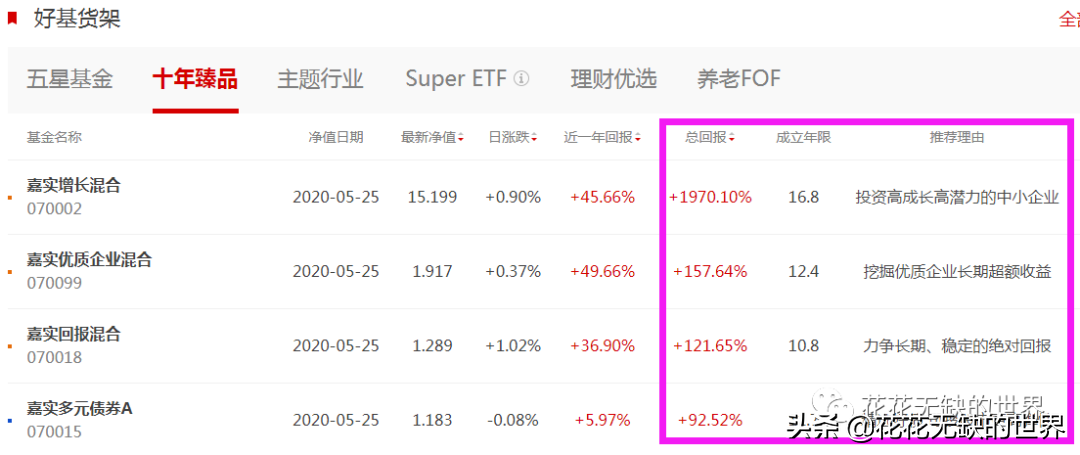Click the orange marker beside 嘉实增长混合

coord(9,197)
